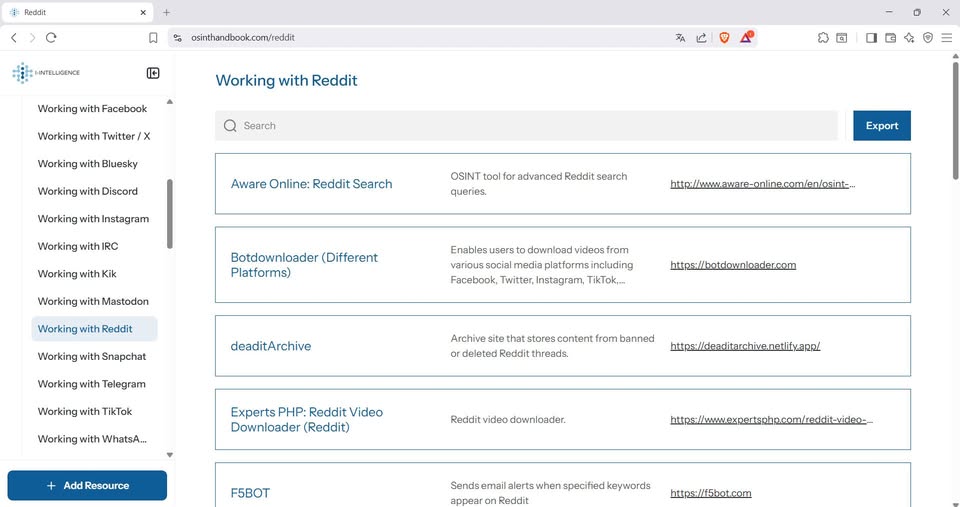Click the 'Reddit video downloader.' description
Viewport: 960px width, 507px height.
coord(508,419)
